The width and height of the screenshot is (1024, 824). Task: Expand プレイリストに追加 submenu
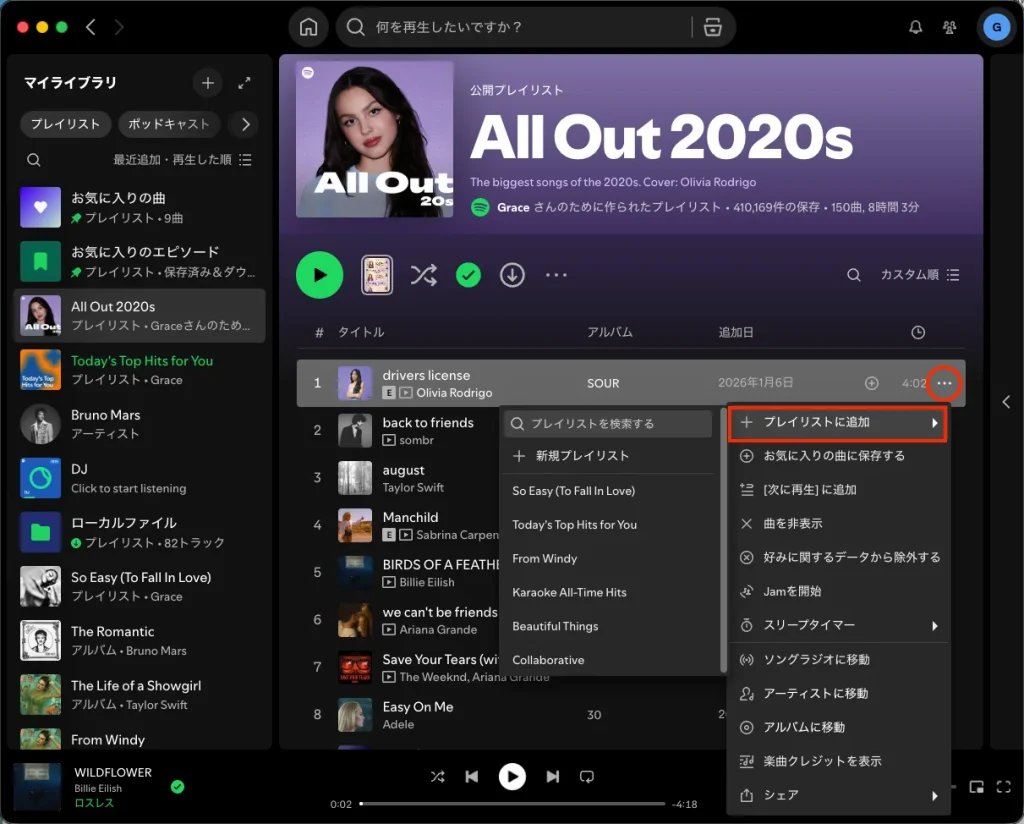tap(838, 422)
